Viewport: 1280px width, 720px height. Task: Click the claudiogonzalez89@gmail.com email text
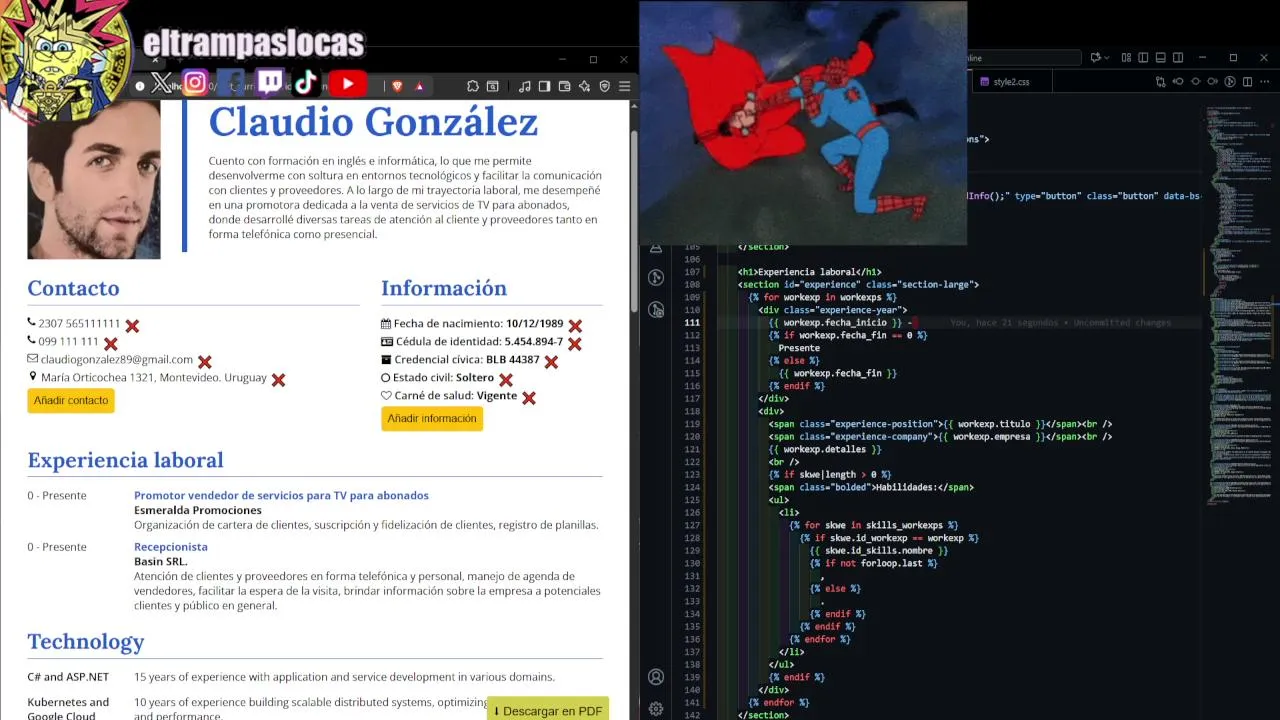click(117, 360)
